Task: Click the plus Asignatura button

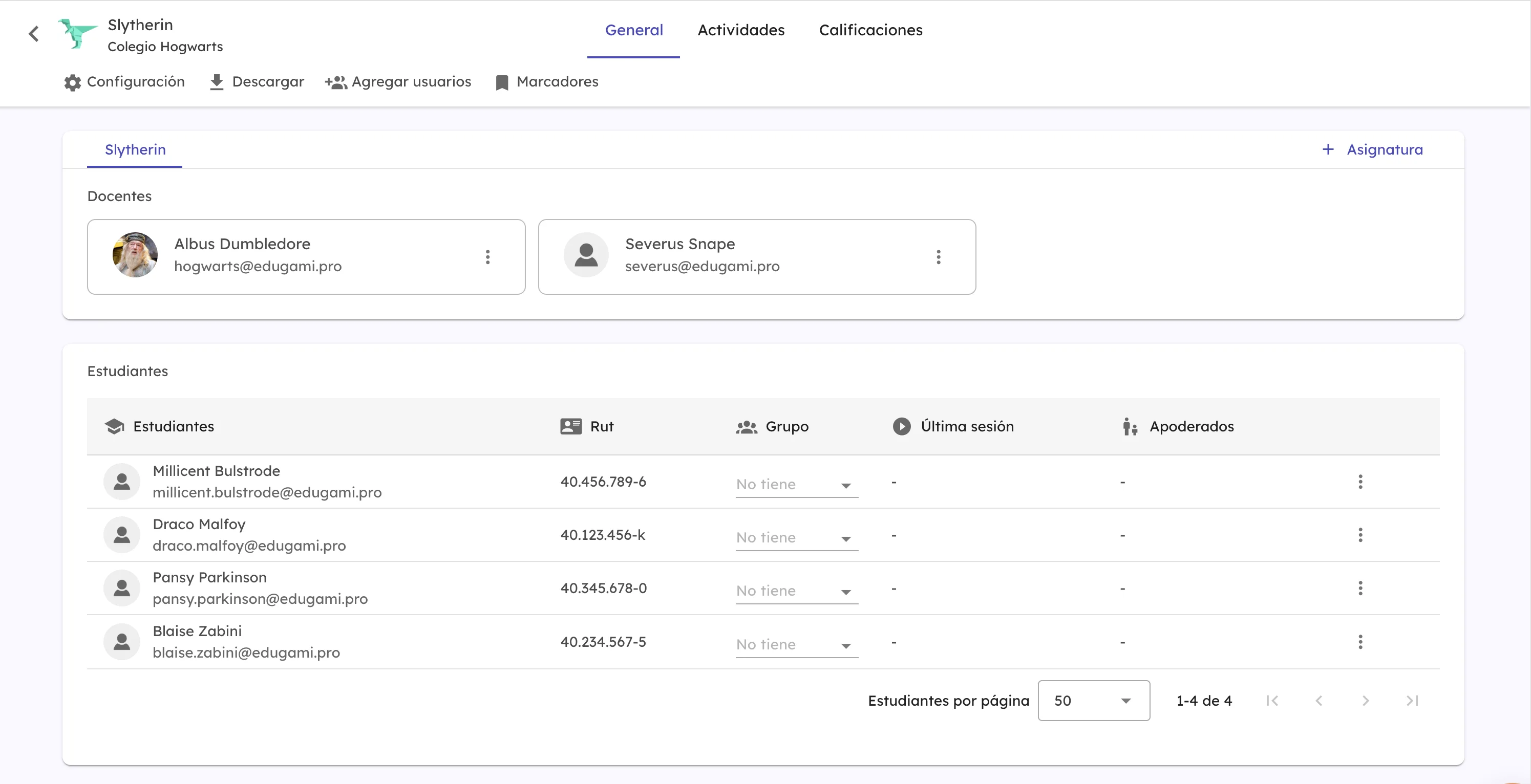Action: (1372, 149)
